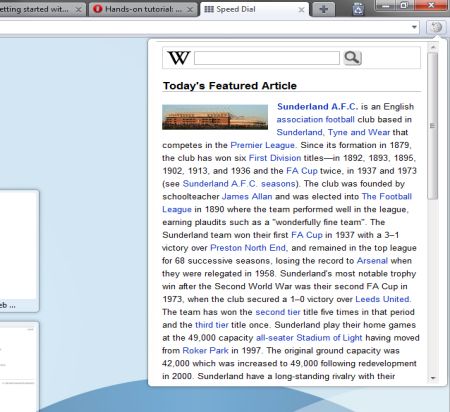The image size is (450, 412).
Task: Open the Sunderland A.F.C. bold link
Action: [317, 107]
